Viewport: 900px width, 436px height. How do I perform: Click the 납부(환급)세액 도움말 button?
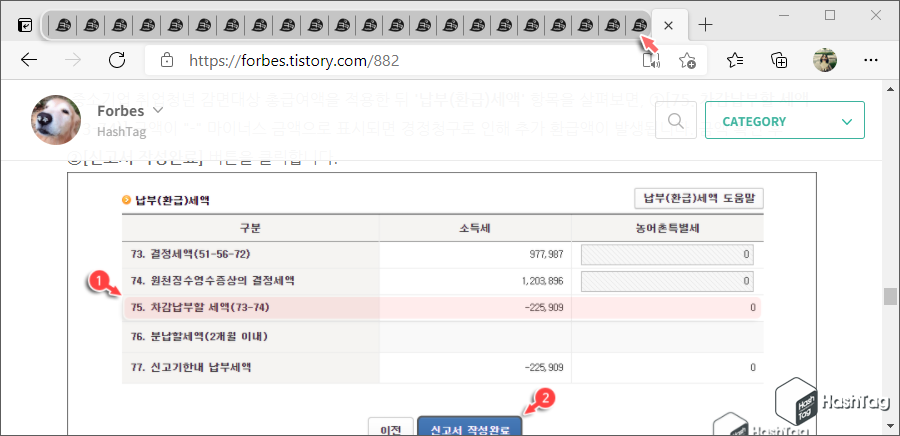click(x=699, y=198)
